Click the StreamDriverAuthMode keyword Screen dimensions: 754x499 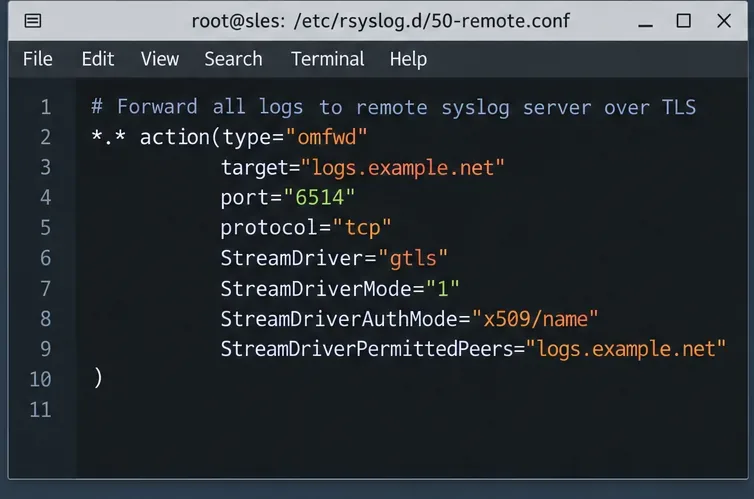pos(339,319)
